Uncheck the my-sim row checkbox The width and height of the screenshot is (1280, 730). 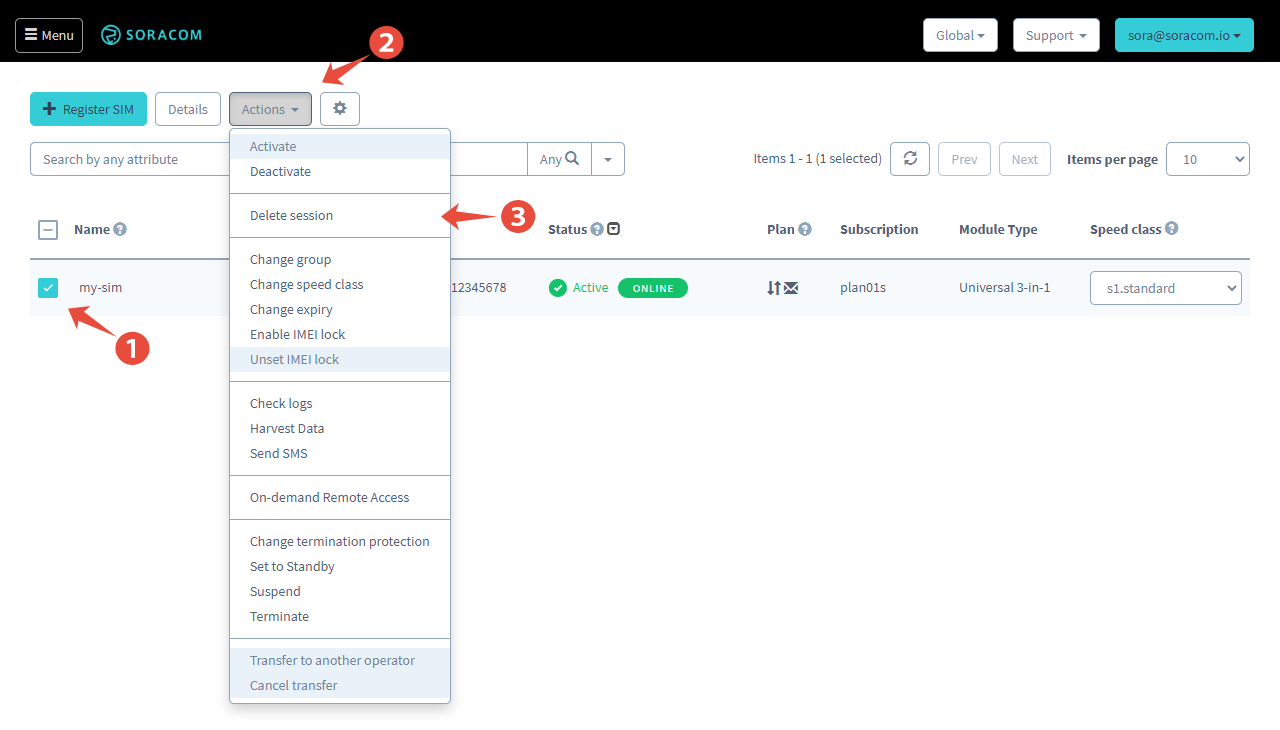[x=48, y=288]
